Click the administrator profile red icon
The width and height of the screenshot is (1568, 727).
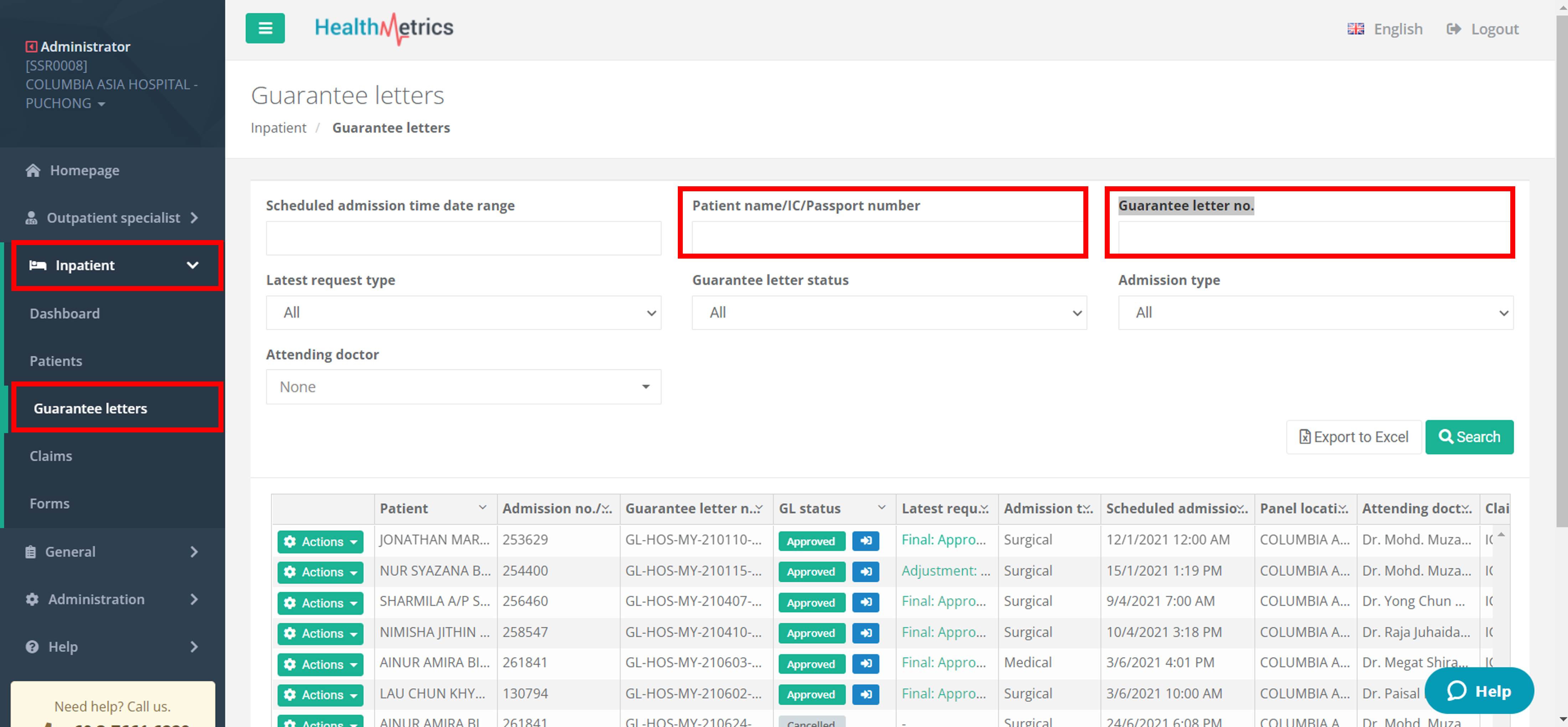pos(31,46)
